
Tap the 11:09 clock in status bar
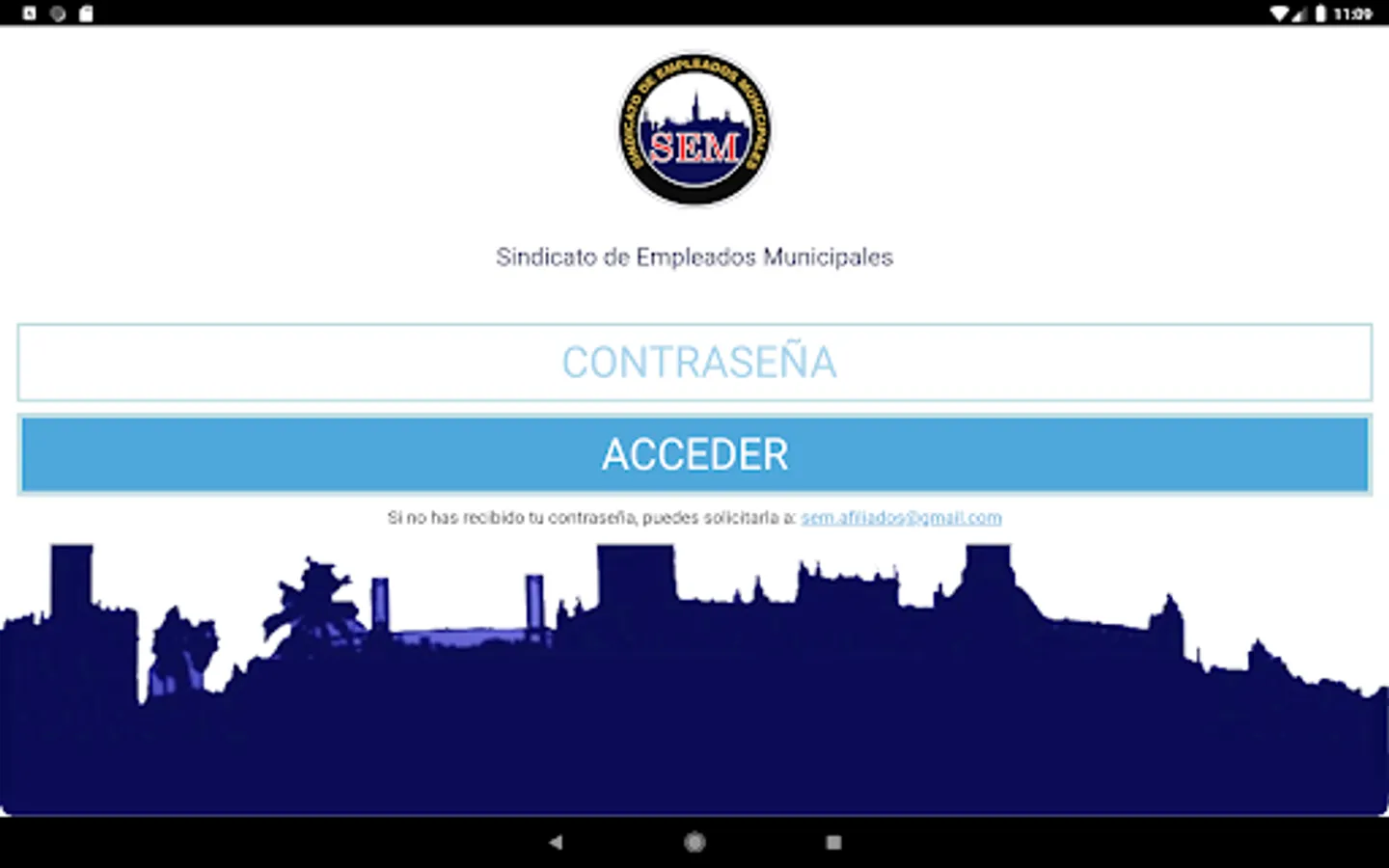coord(1352,14)
